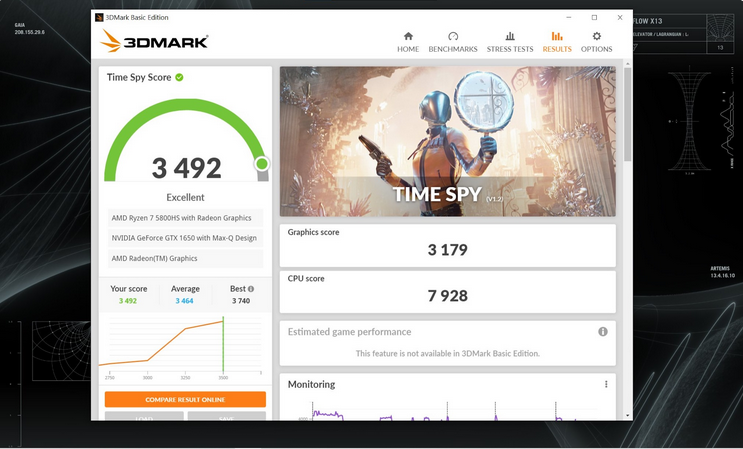Minimize the 3DMark window
This screenshot has height=449, width=743.
click(569, 18)
